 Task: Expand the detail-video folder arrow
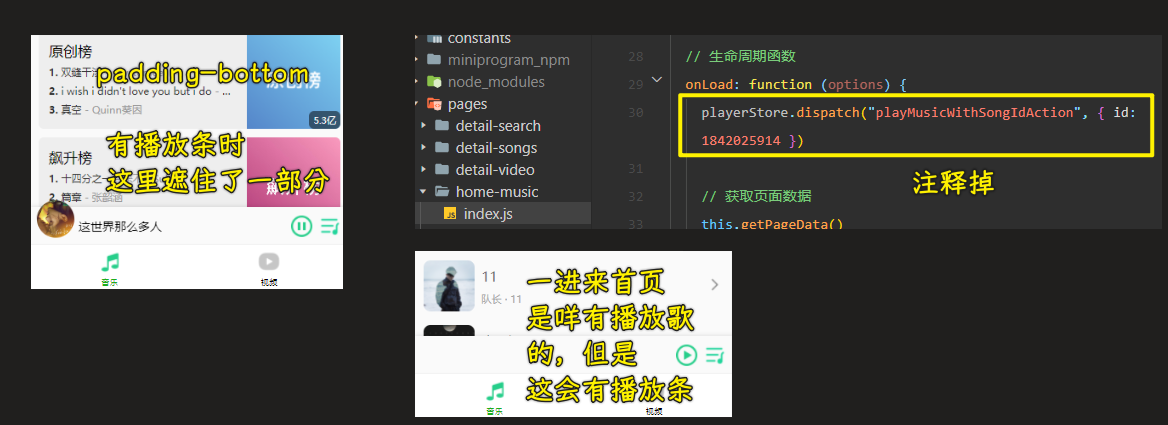click(x=424, y=170)
